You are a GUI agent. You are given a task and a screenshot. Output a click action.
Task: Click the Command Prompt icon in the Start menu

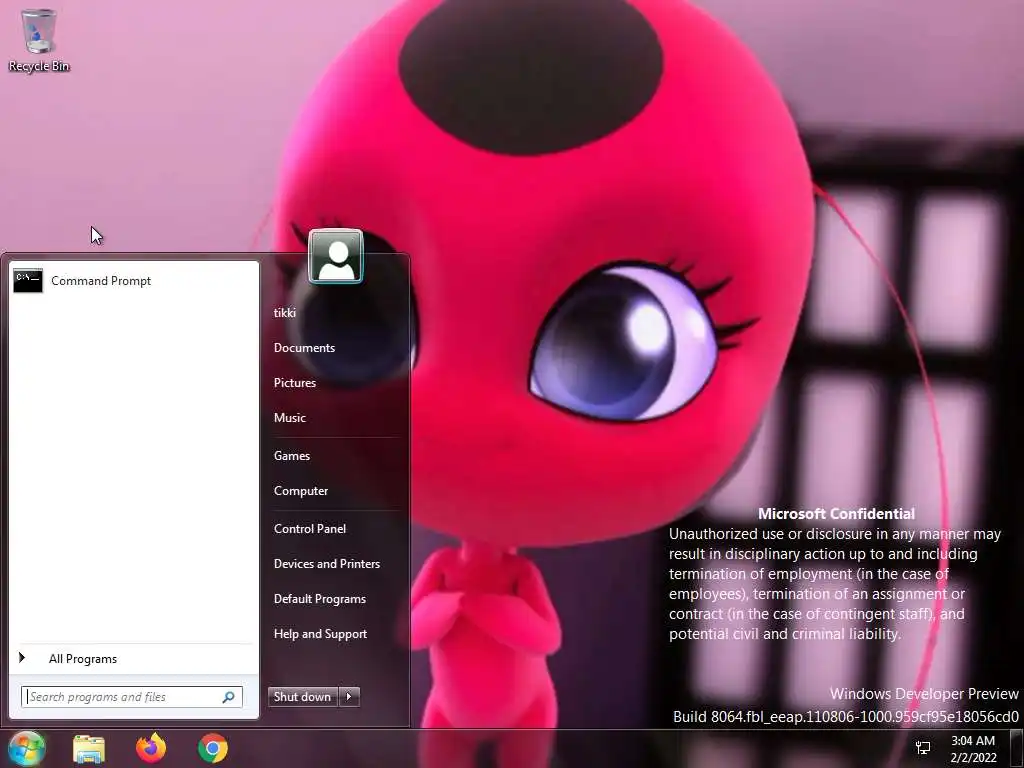[28, 281]
